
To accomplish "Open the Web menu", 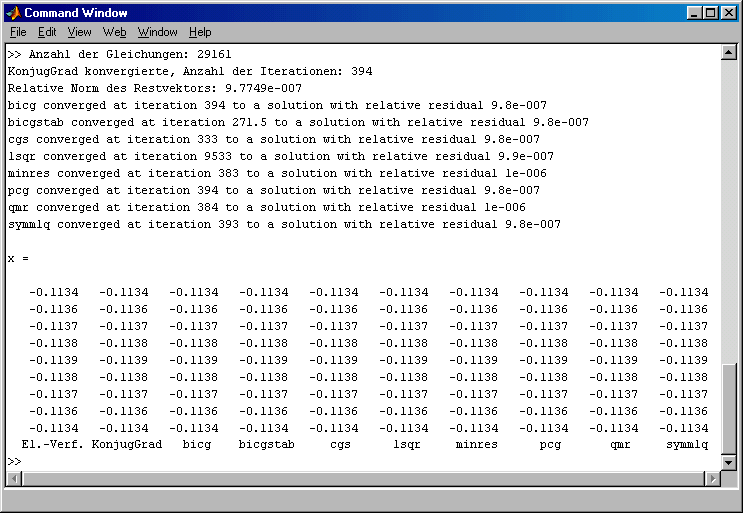I will click(114, 32).
